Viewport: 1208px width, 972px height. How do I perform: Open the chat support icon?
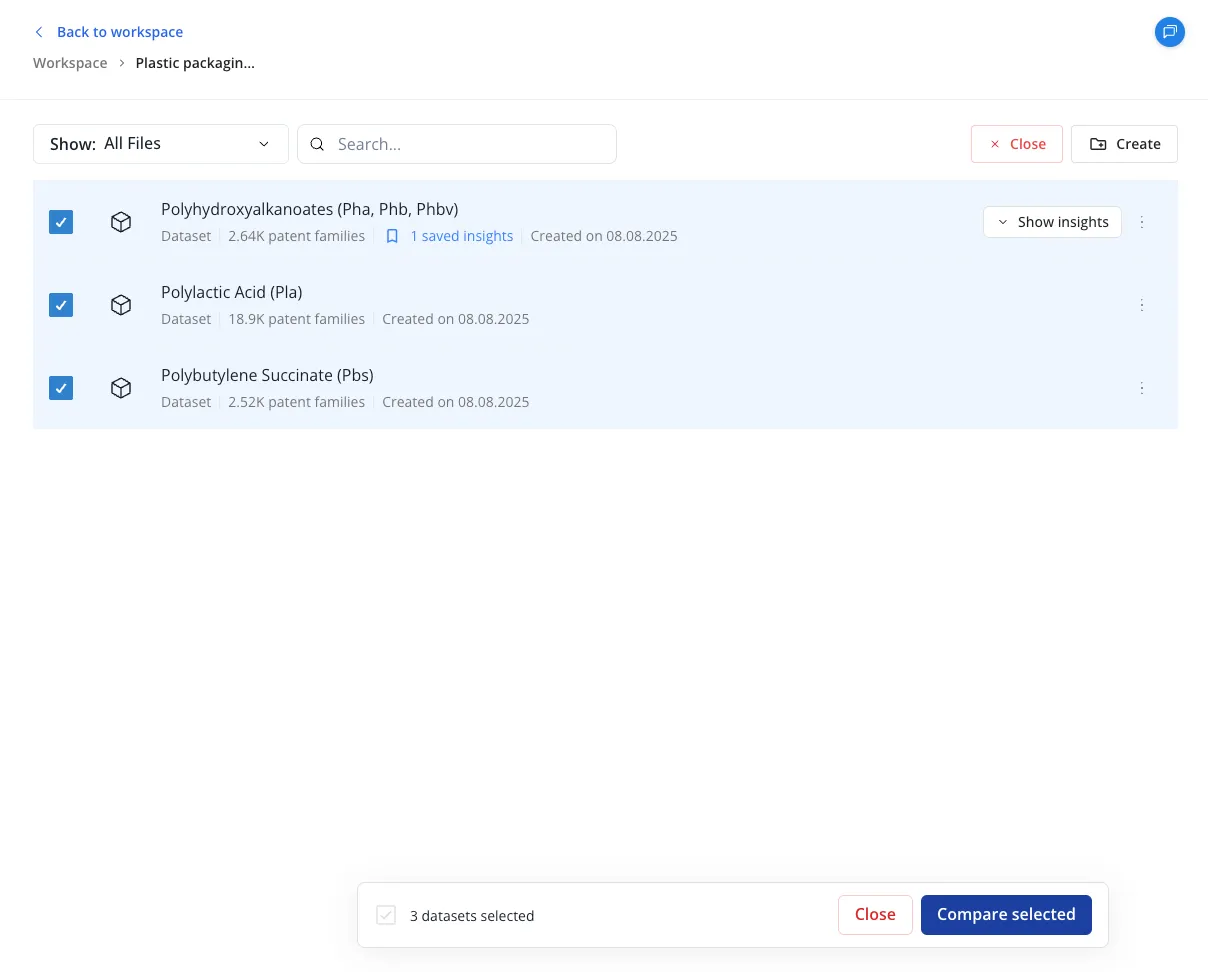point(1169,32)
